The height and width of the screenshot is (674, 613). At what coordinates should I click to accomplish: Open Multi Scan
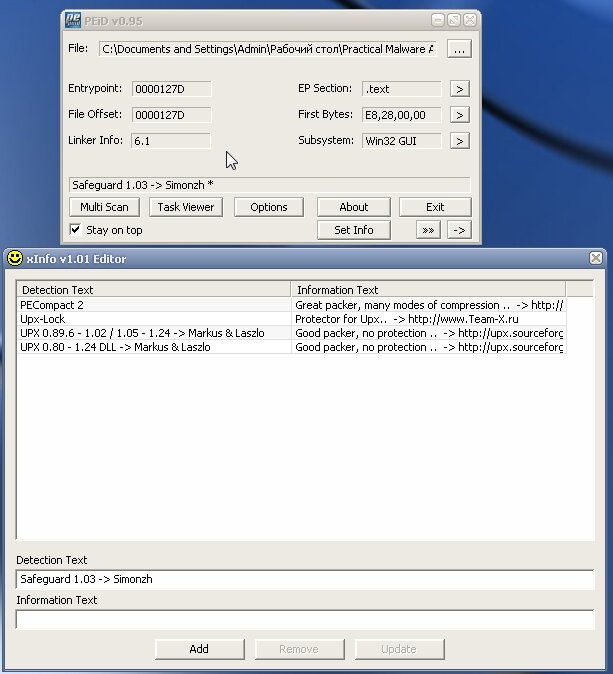pyautogui.click(x=104, y=207)
